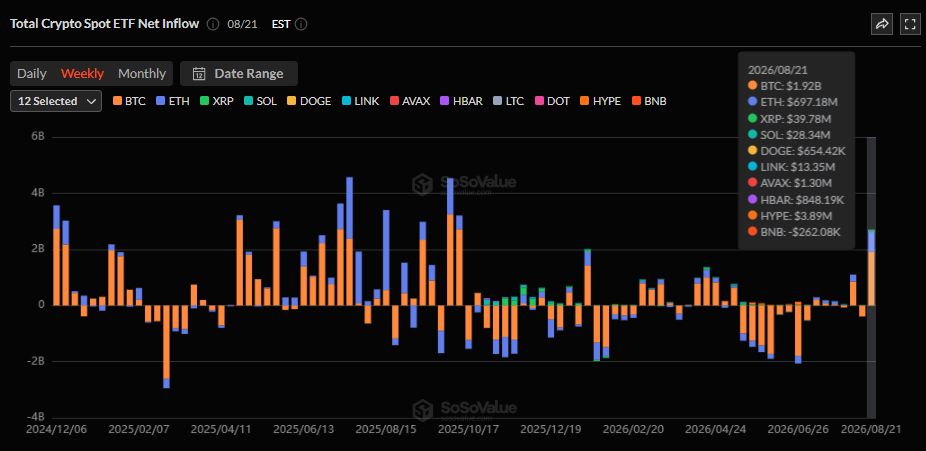Click tooltip row AVAX: $1.30M

[790, 184]
